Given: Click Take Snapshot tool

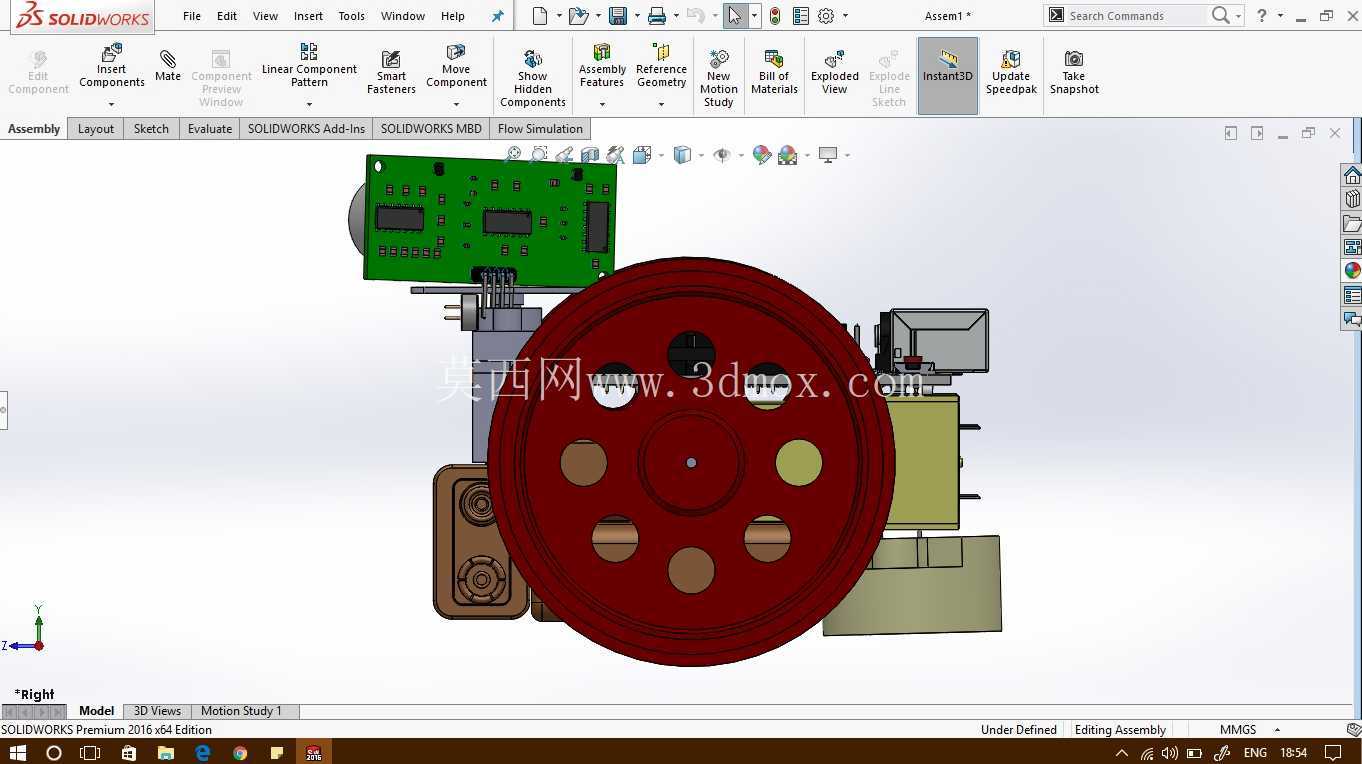Looking at the screenshot, I should 1074,72.
